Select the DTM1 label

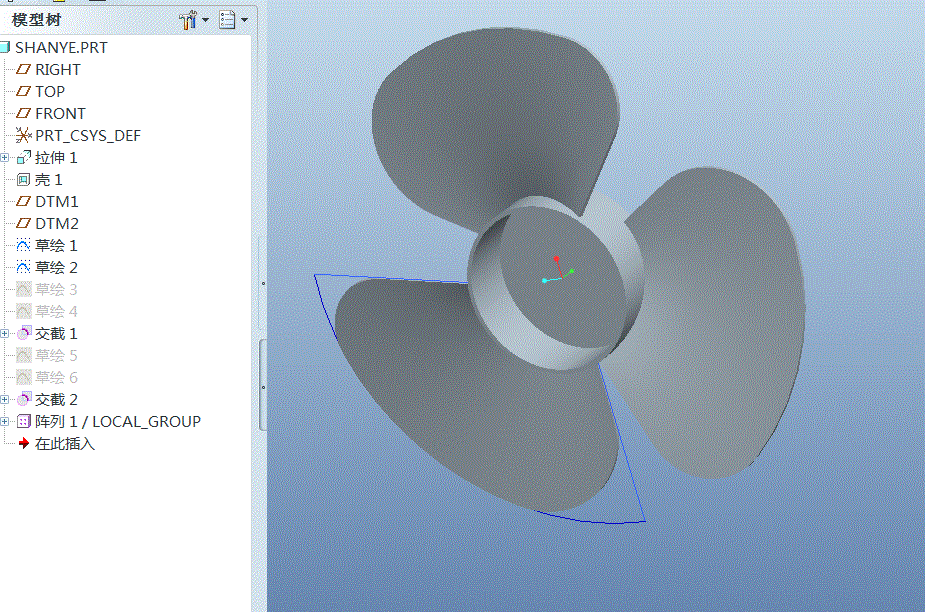[x=57, y=202]
